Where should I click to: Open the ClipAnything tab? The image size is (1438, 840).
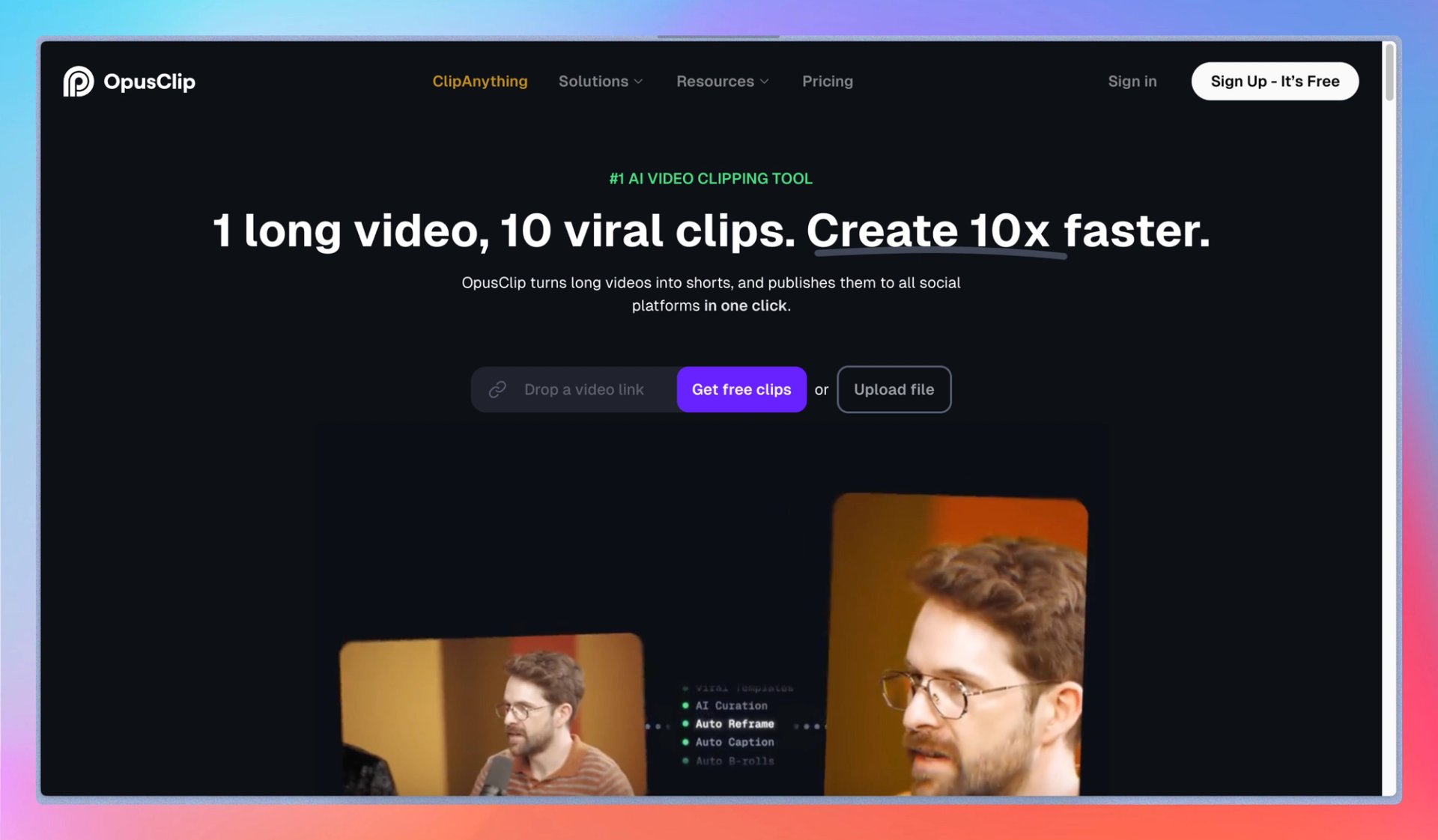pyautogui.click(x=480, y=80)
